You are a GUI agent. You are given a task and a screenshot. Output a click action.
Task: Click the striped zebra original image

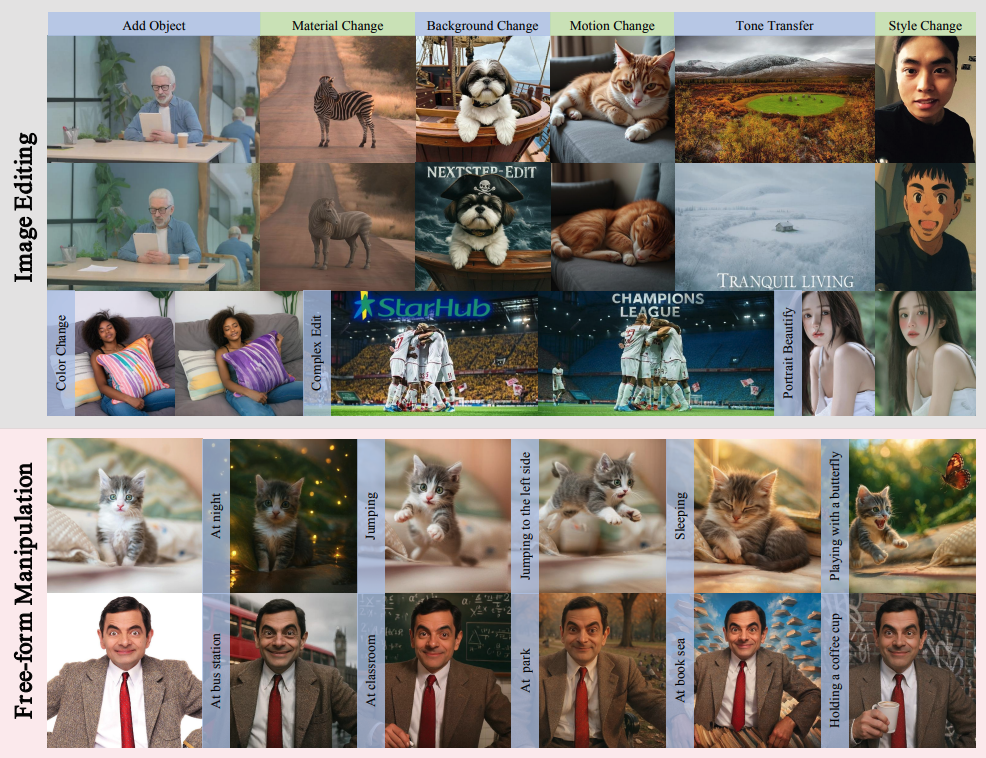click(x=337, y=99)
